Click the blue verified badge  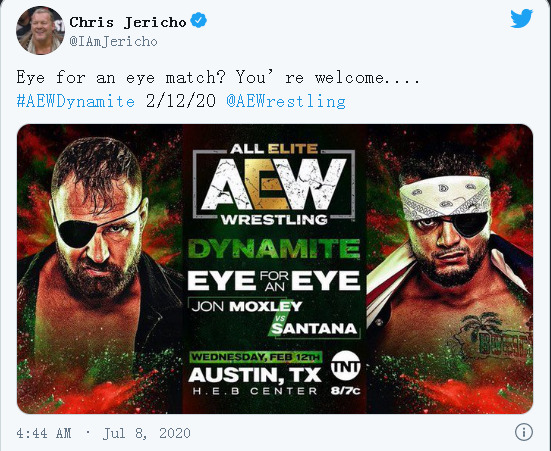(x=199, y=20)
